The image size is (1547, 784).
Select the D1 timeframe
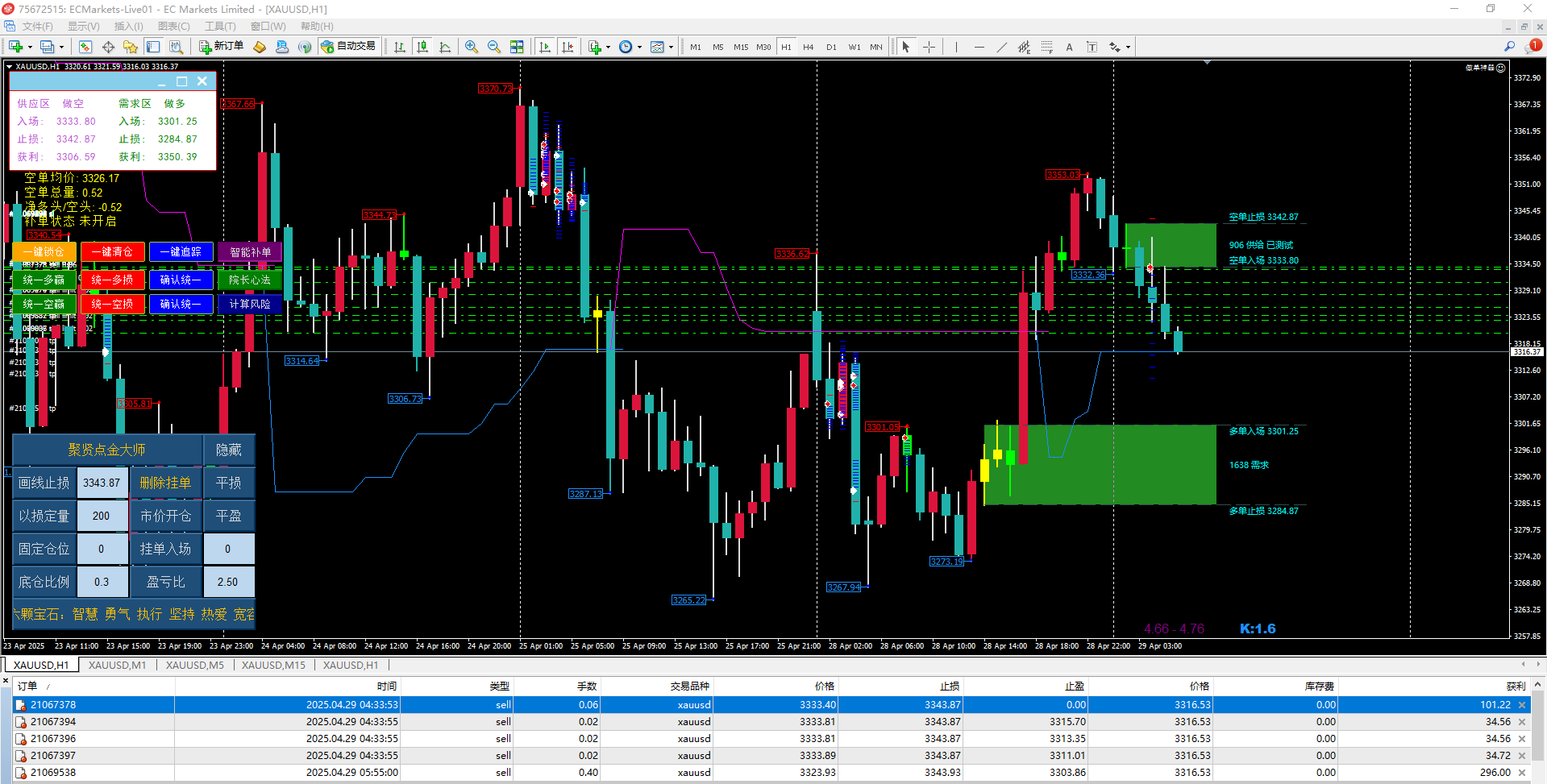831,47
